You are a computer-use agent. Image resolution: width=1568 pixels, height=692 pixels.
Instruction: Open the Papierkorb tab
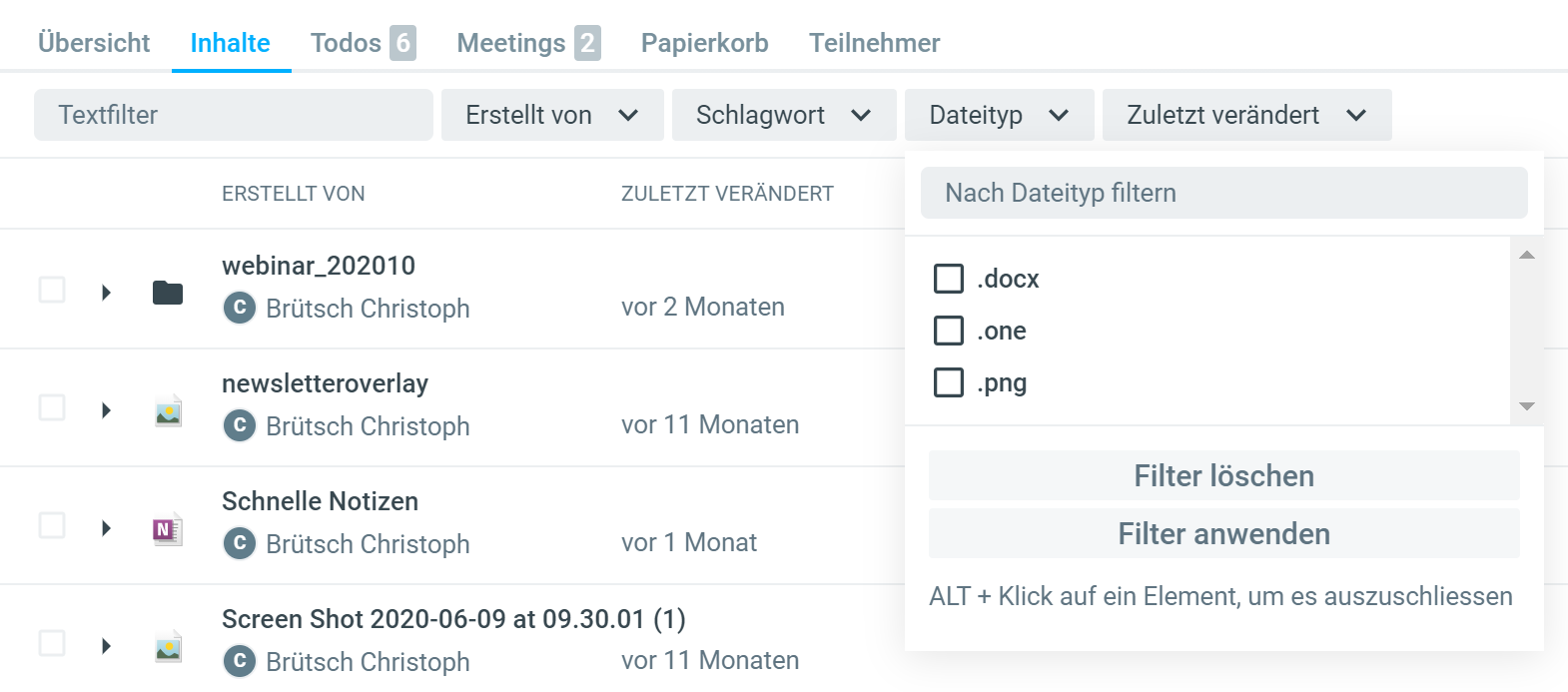[704, 43]
